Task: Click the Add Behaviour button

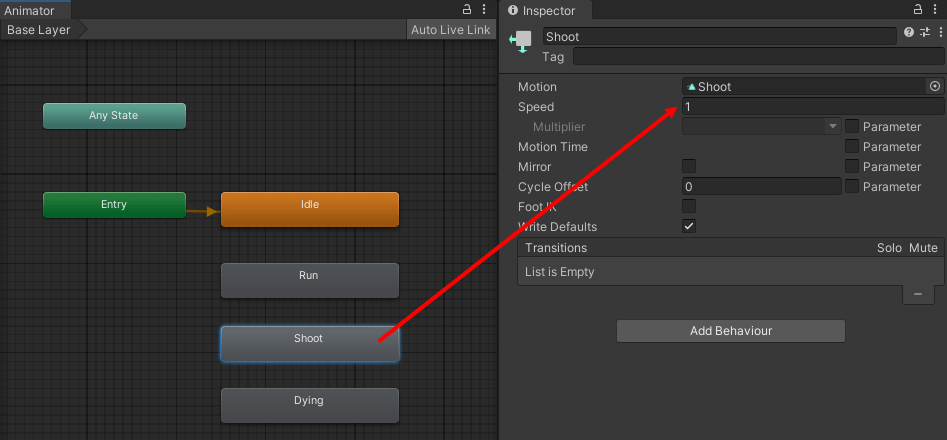Action: [730, 331]
